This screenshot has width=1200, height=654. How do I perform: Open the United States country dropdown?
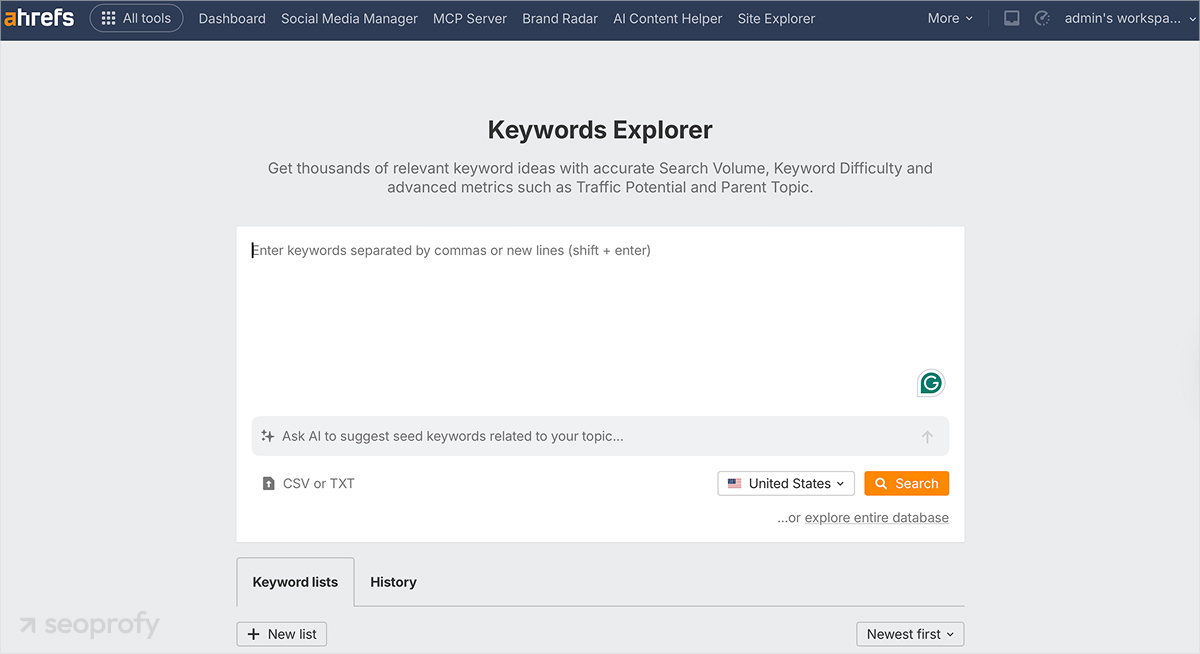[786, 483]
